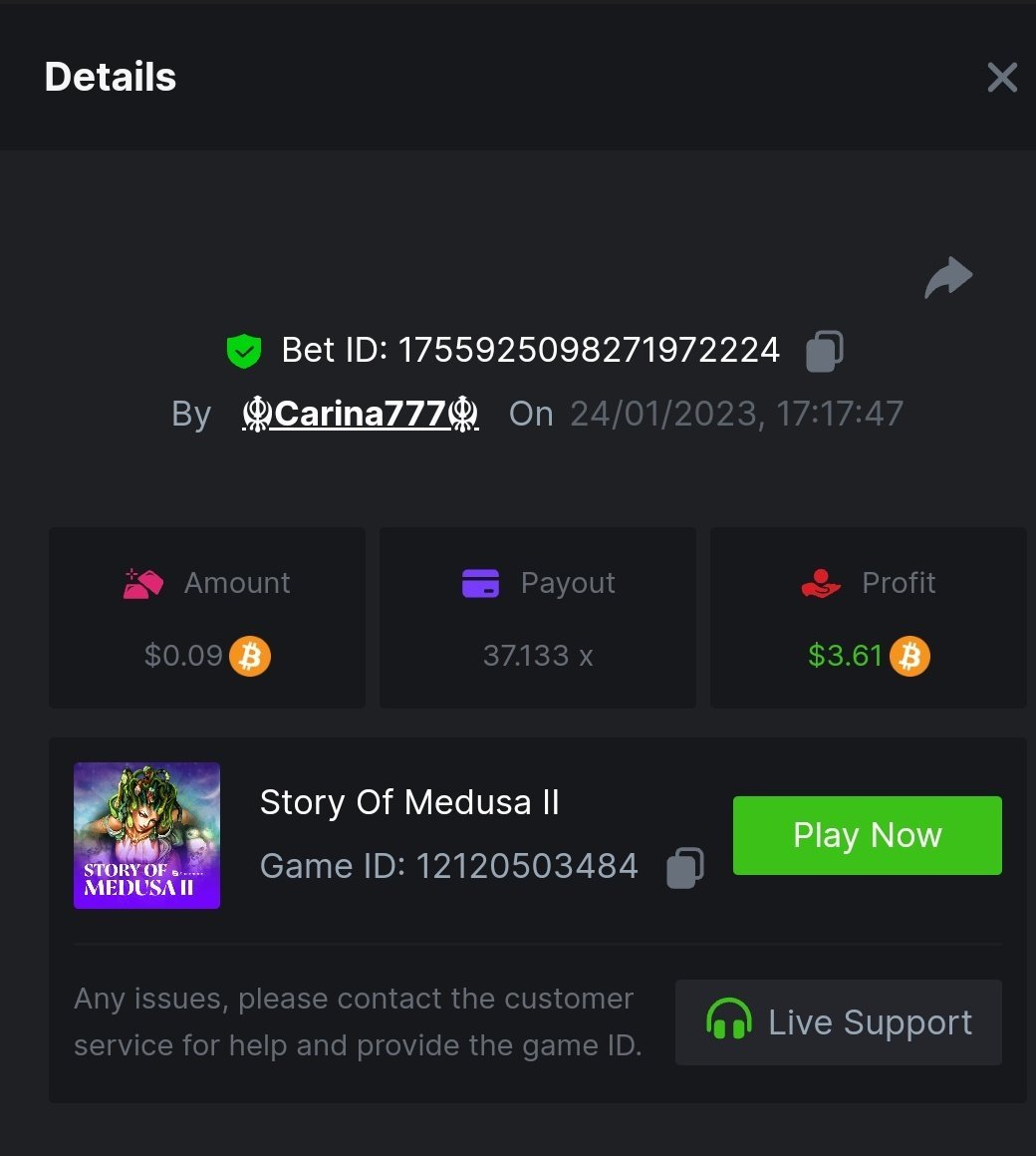Open the Story Of Medusa II thumbnail

(146, 835)
